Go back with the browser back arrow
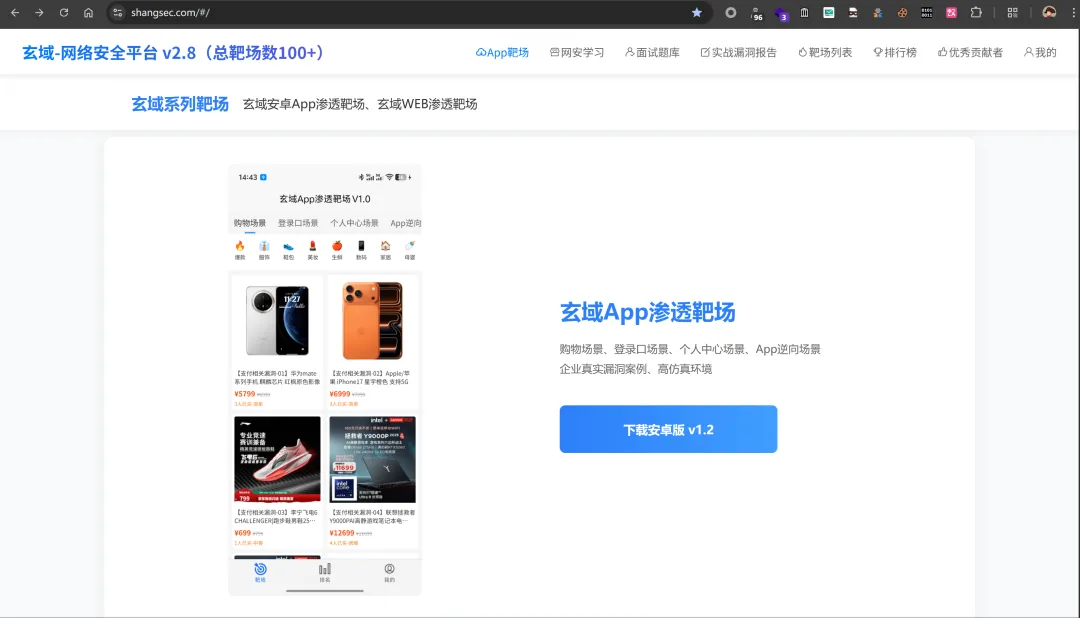The image size is (1080, 618). 15,12
